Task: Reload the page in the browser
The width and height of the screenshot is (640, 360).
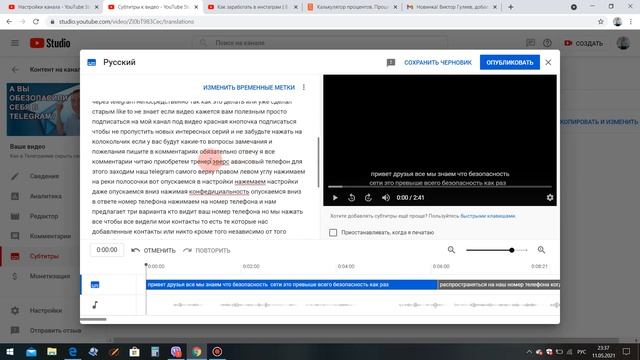Action: (x=36, y=22)
